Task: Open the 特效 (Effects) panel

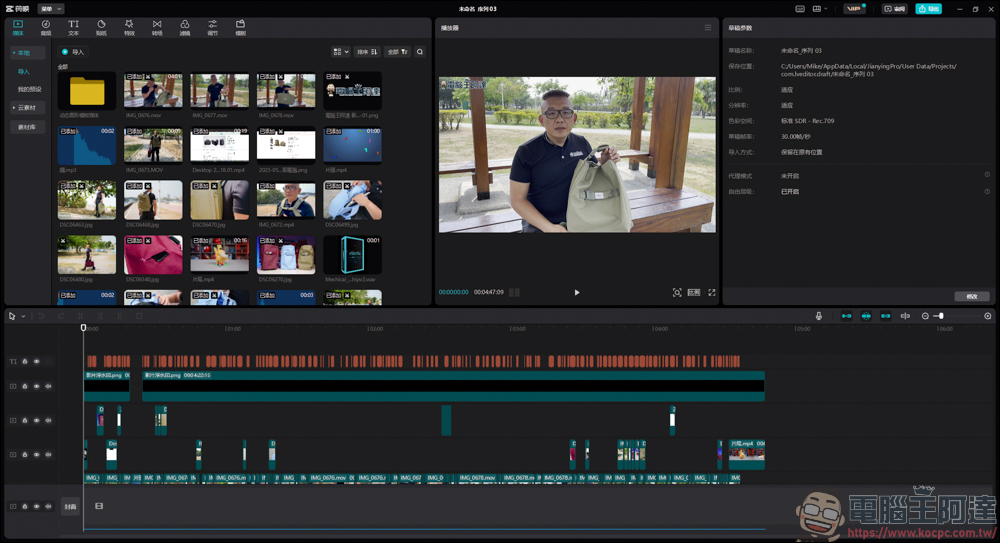Action: (x=129, y=26)
